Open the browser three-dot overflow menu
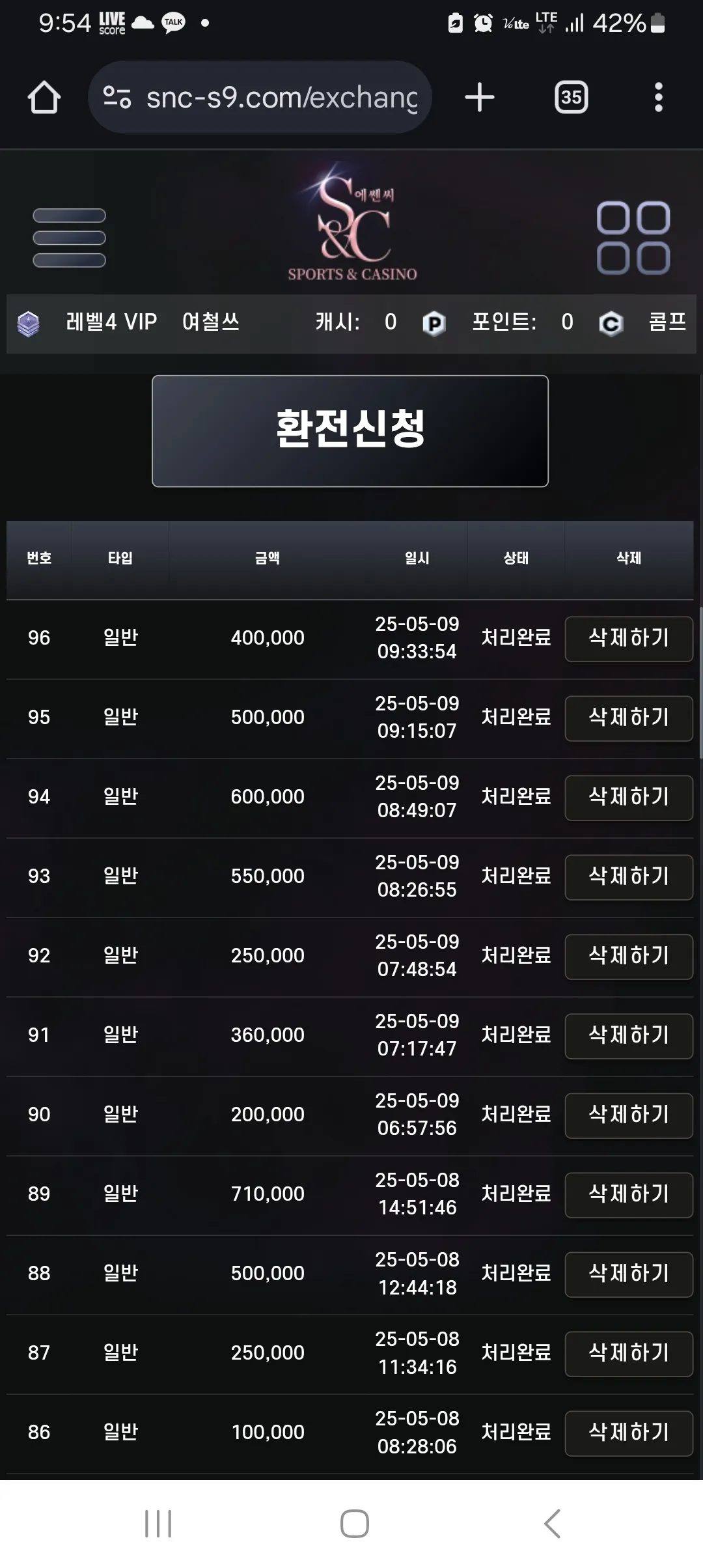Screen dimensions: 703x1568 (659, 98)
